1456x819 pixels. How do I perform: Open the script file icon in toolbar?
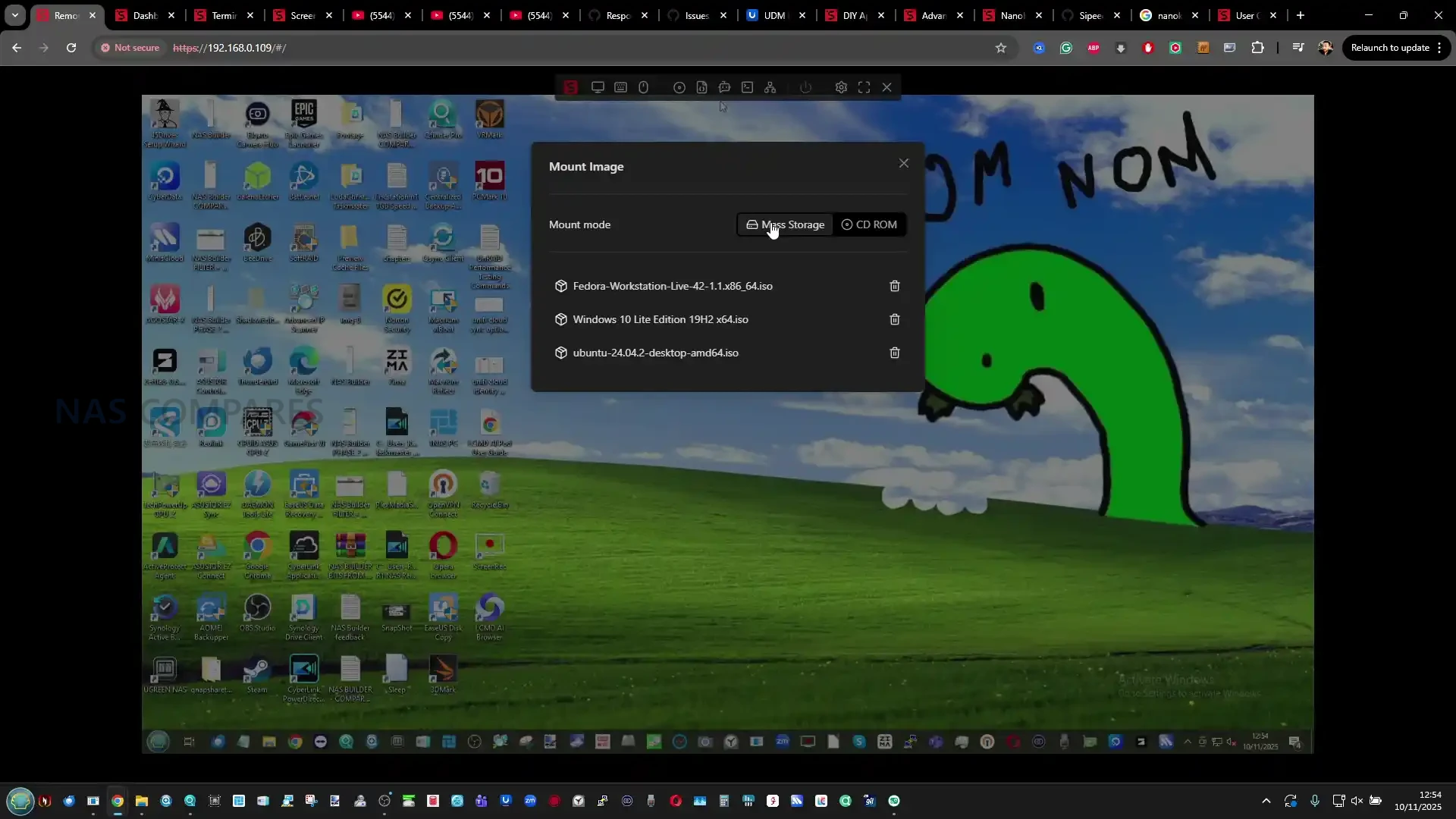(x=701, y=87)
